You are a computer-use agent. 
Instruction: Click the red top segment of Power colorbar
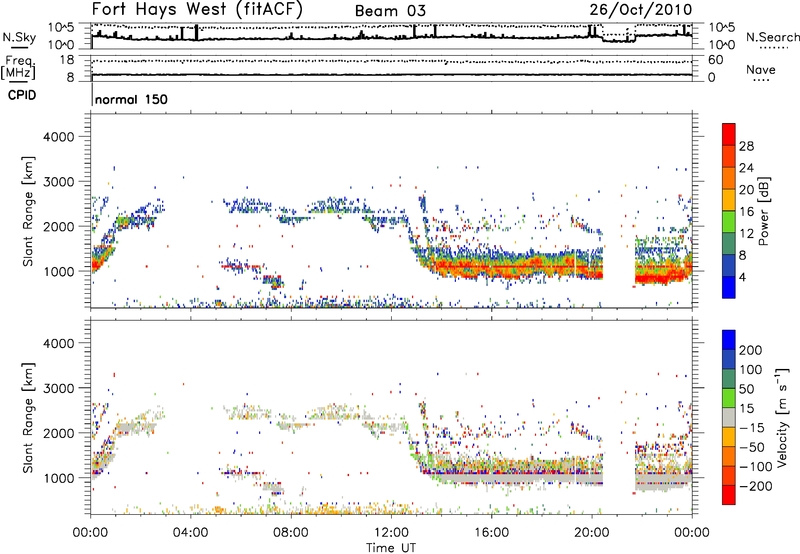click(x=729, y=134)
